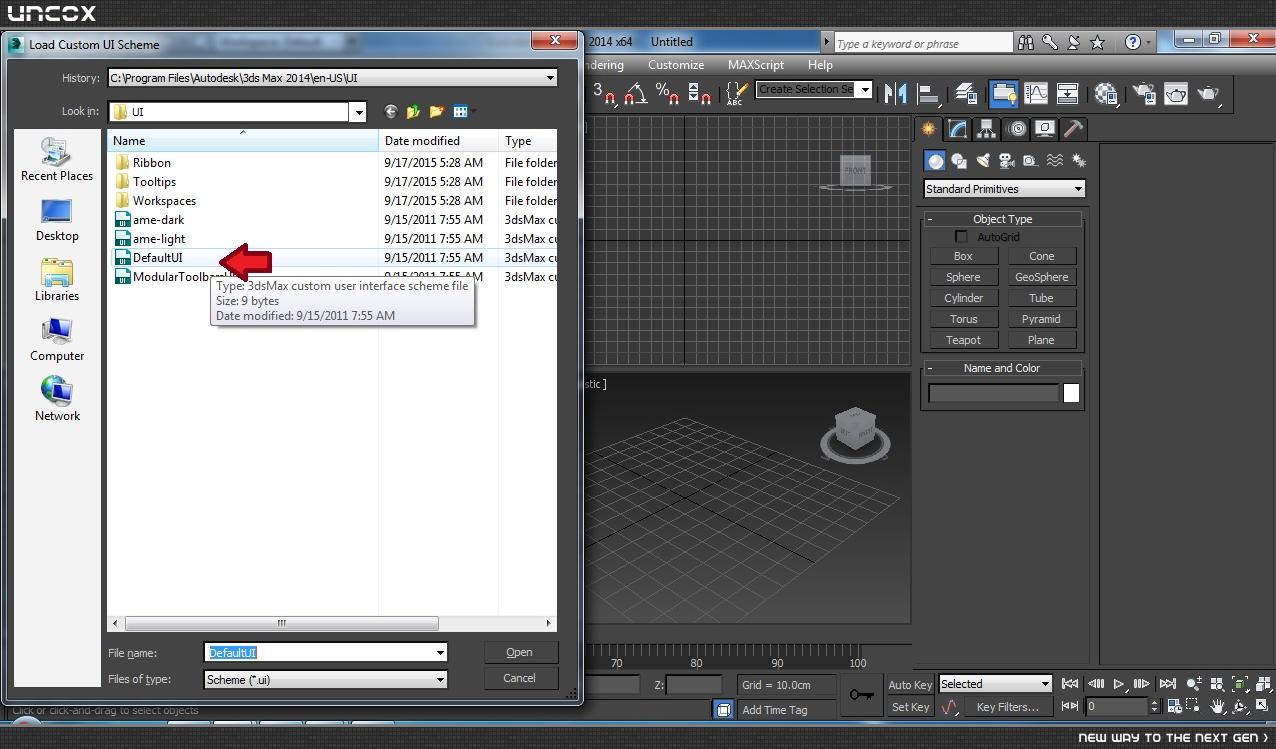Select the Geometry category icon

tap(934, 160)
